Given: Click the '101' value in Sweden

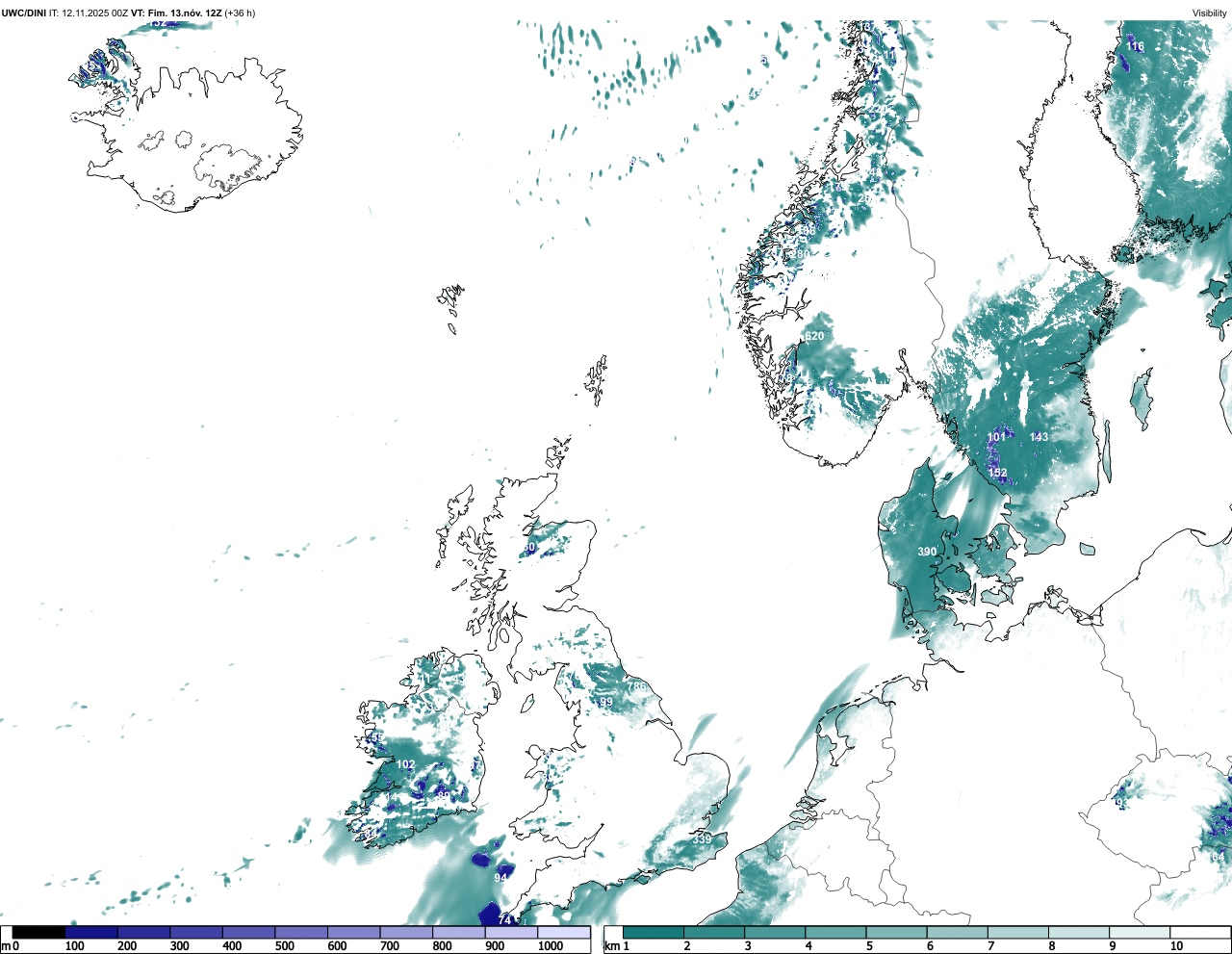Looking at the screenshot, I should tap(996, 437).
